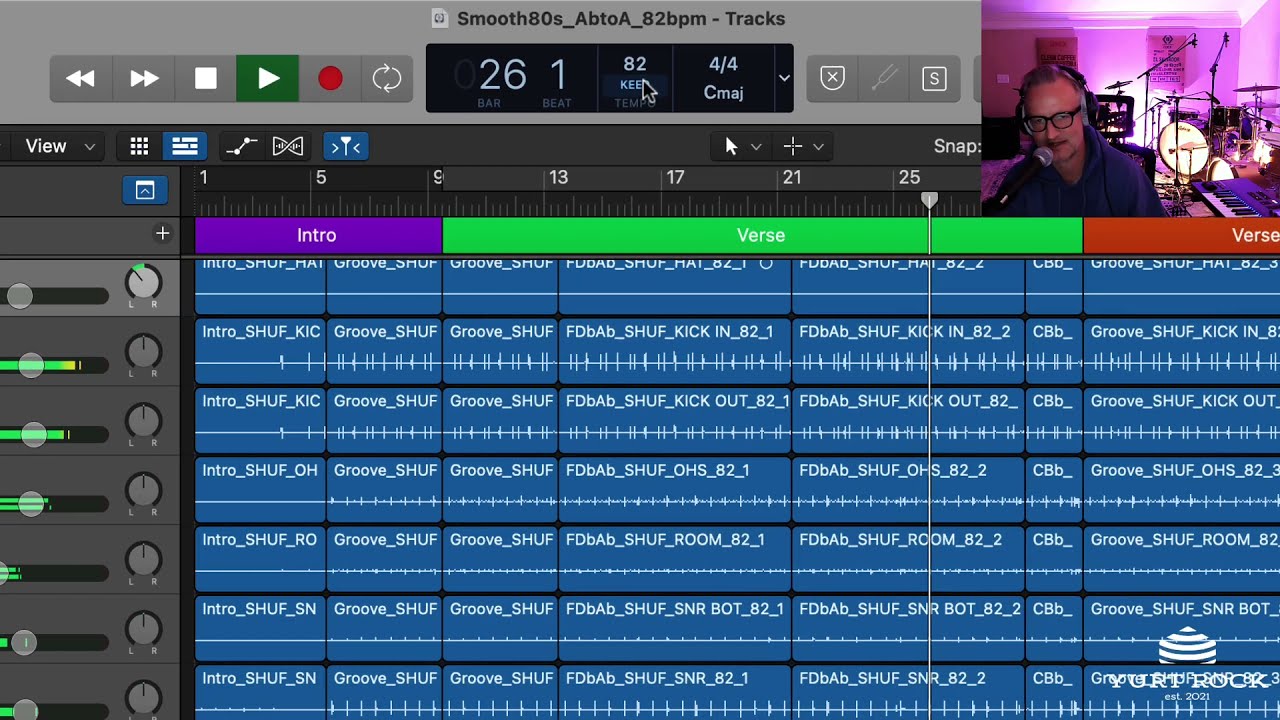Click the red Record button
Viewport: 1280px width, 720px height.
(x=330, y=79)
